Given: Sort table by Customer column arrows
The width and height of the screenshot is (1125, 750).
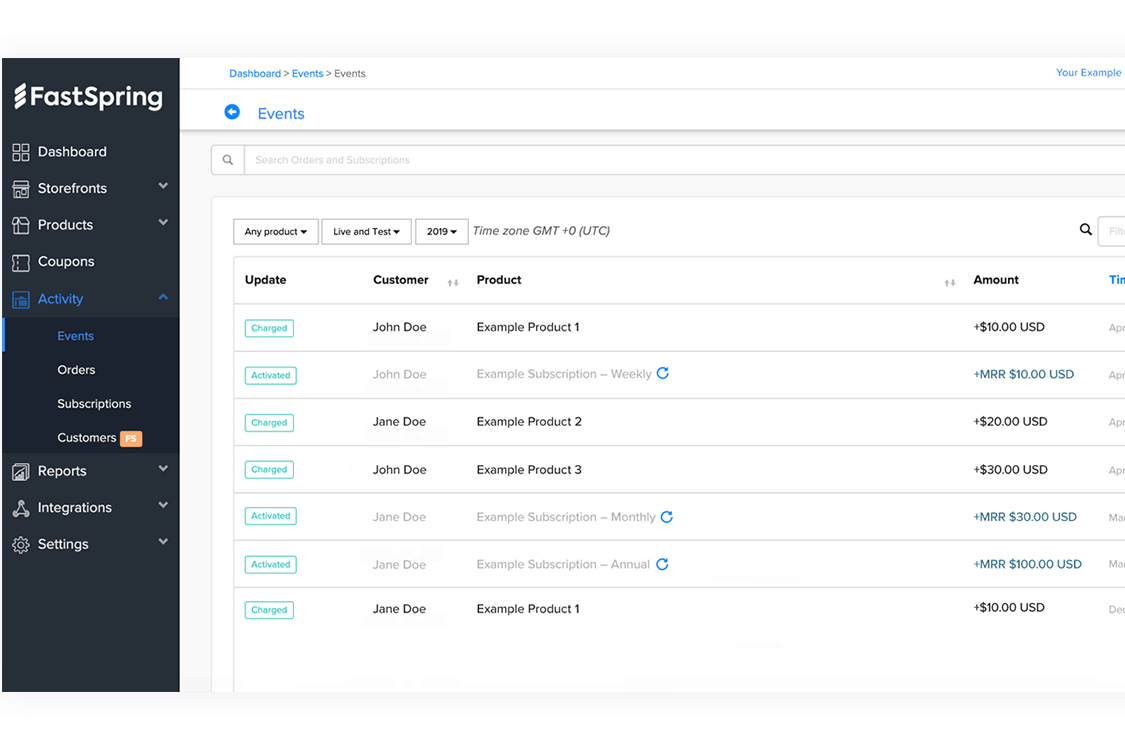Looking at the screenshot, I should tap(453, 282).
